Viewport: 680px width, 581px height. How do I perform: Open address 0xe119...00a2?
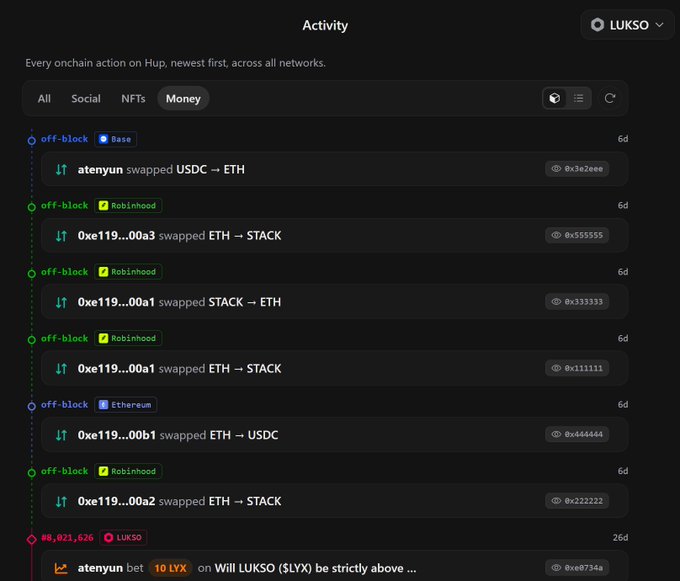(x=116, y=502)
